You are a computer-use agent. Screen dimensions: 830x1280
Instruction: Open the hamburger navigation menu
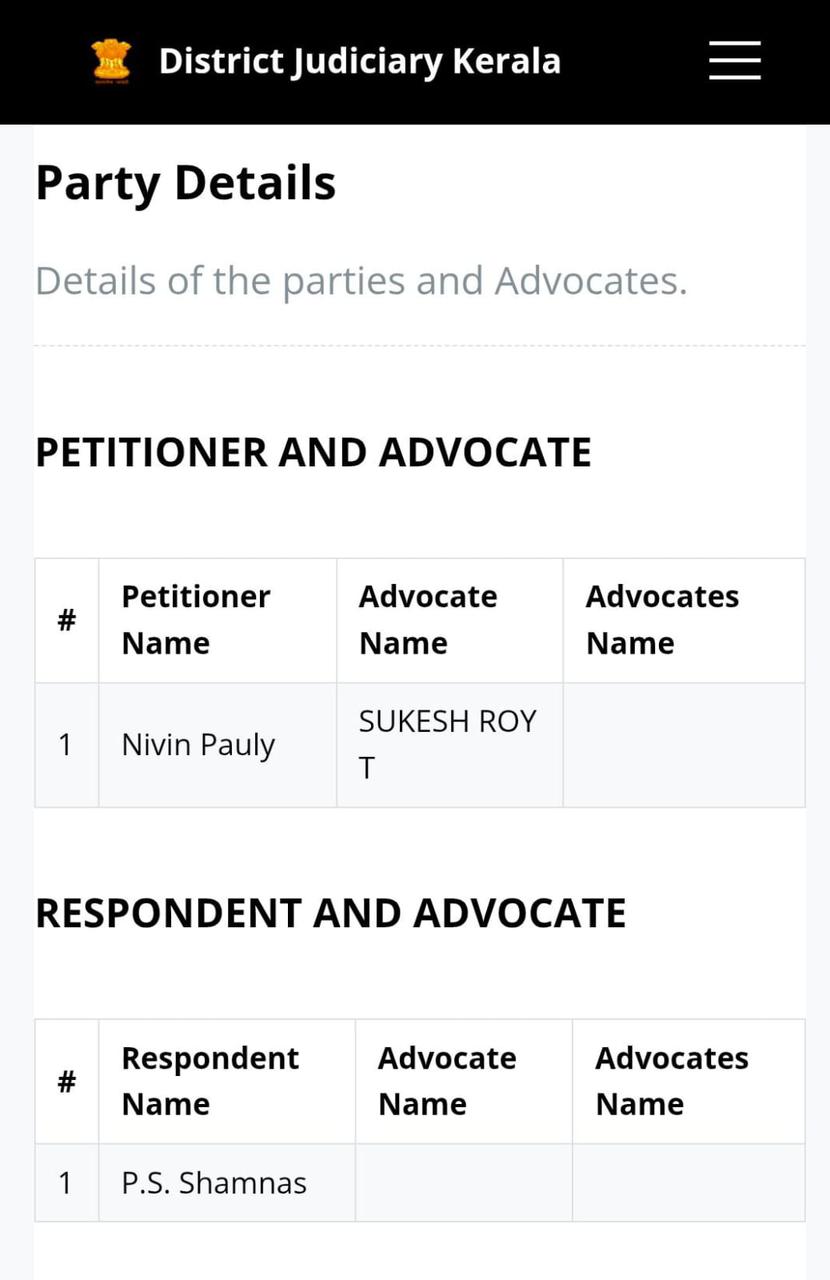(x=735, y=60)
